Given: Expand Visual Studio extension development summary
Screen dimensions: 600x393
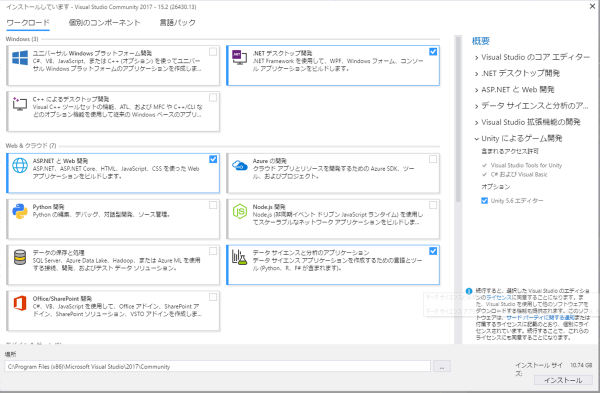Looking at the screenshot, I should [476, 123].
